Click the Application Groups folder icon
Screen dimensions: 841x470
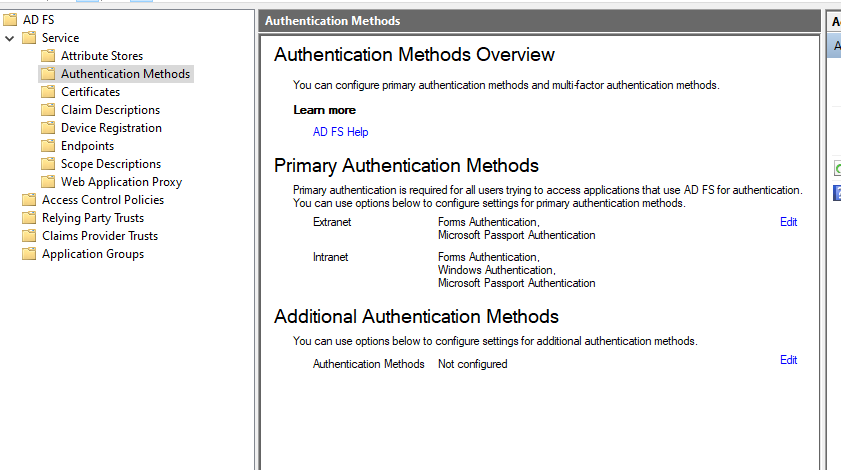point(30,254)
